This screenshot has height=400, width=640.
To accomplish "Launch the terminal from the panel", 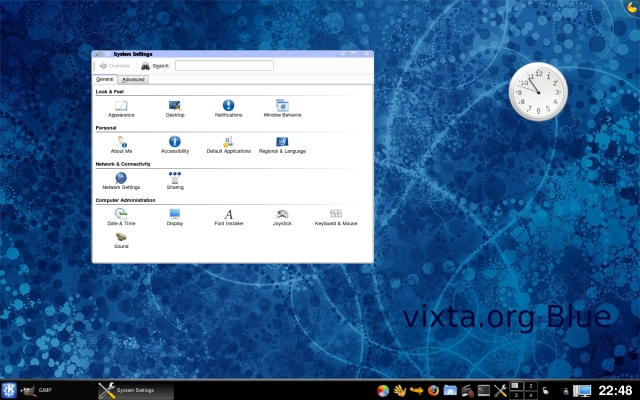I will (484, 391).
